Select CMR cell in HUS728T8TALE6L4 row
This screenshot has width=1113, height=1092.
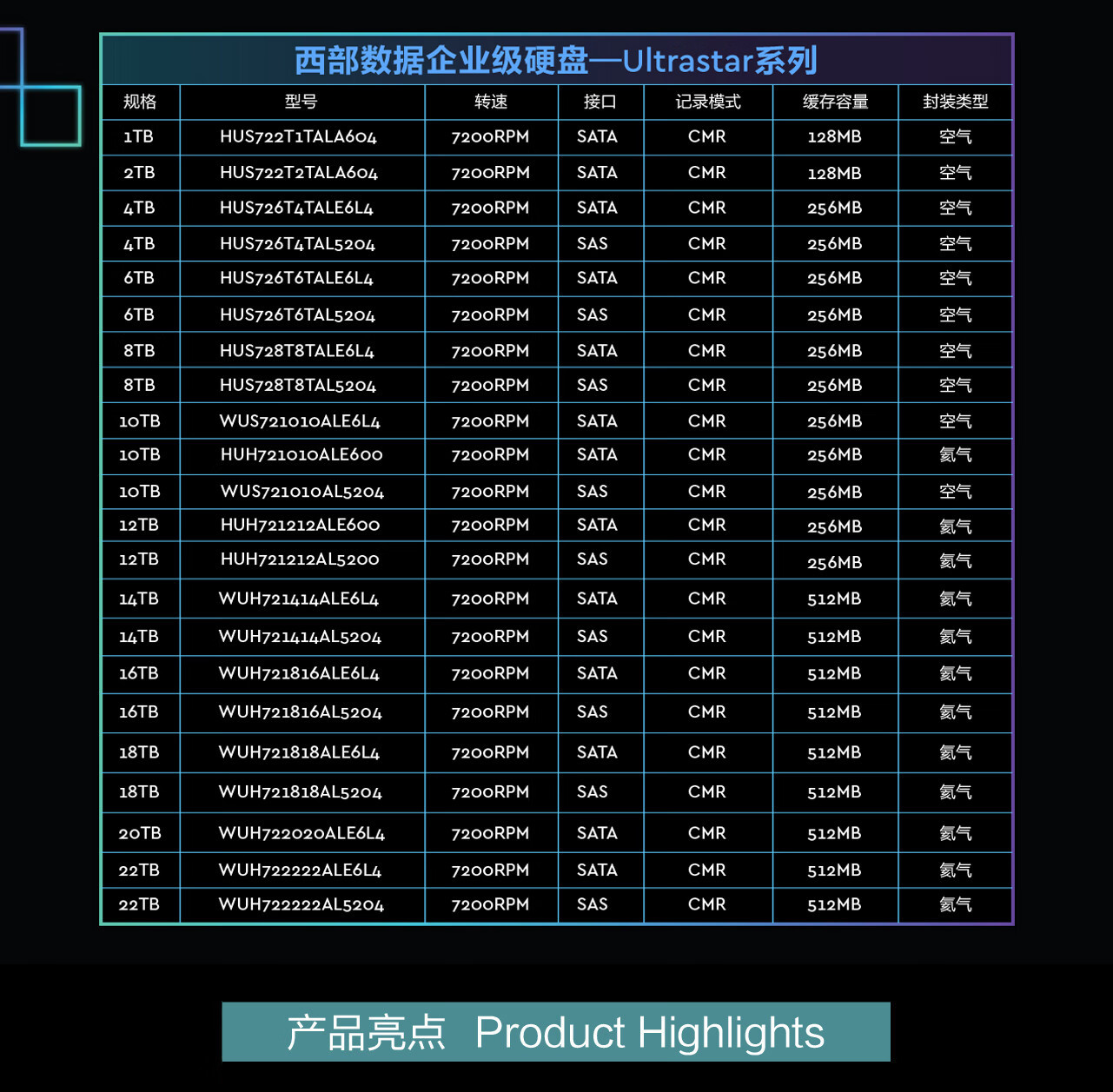pos(706,351)
